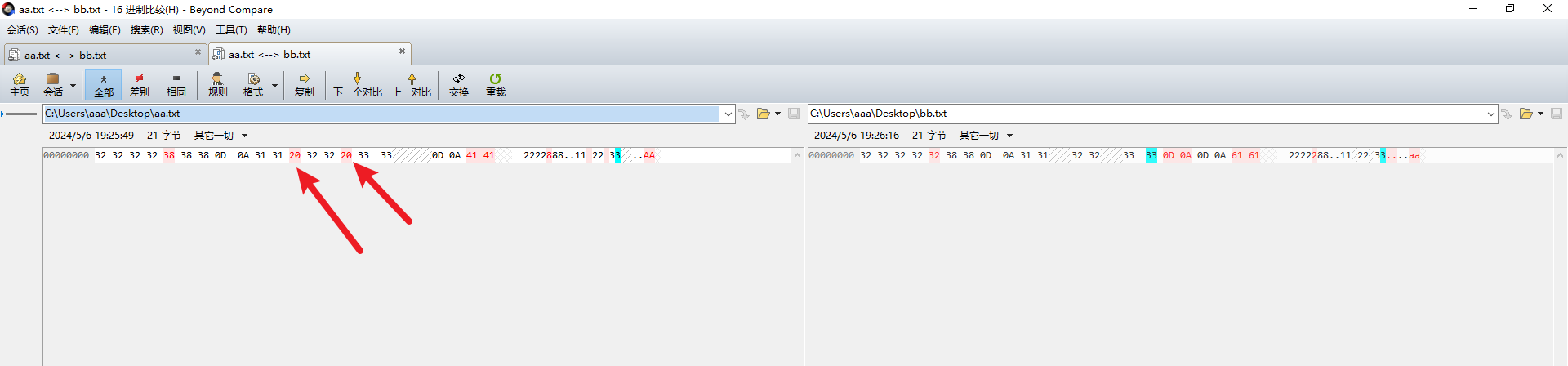Image resolution: width=1568 pixels, height=366 pixels.
Task: Click the left browse-for-file arrow icon
Action: [x=744, y=114]
